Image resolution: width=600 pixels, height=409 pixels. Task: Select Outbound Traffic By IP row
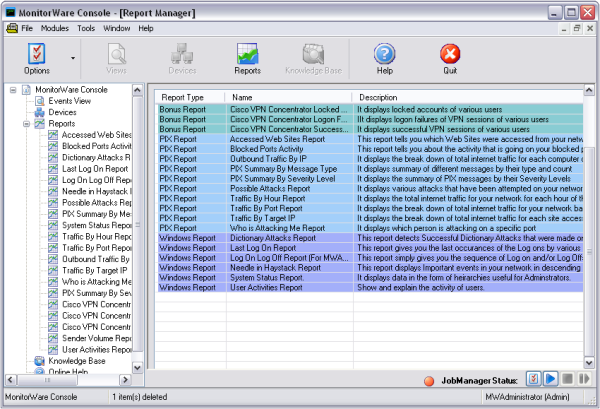pos(370,159)
